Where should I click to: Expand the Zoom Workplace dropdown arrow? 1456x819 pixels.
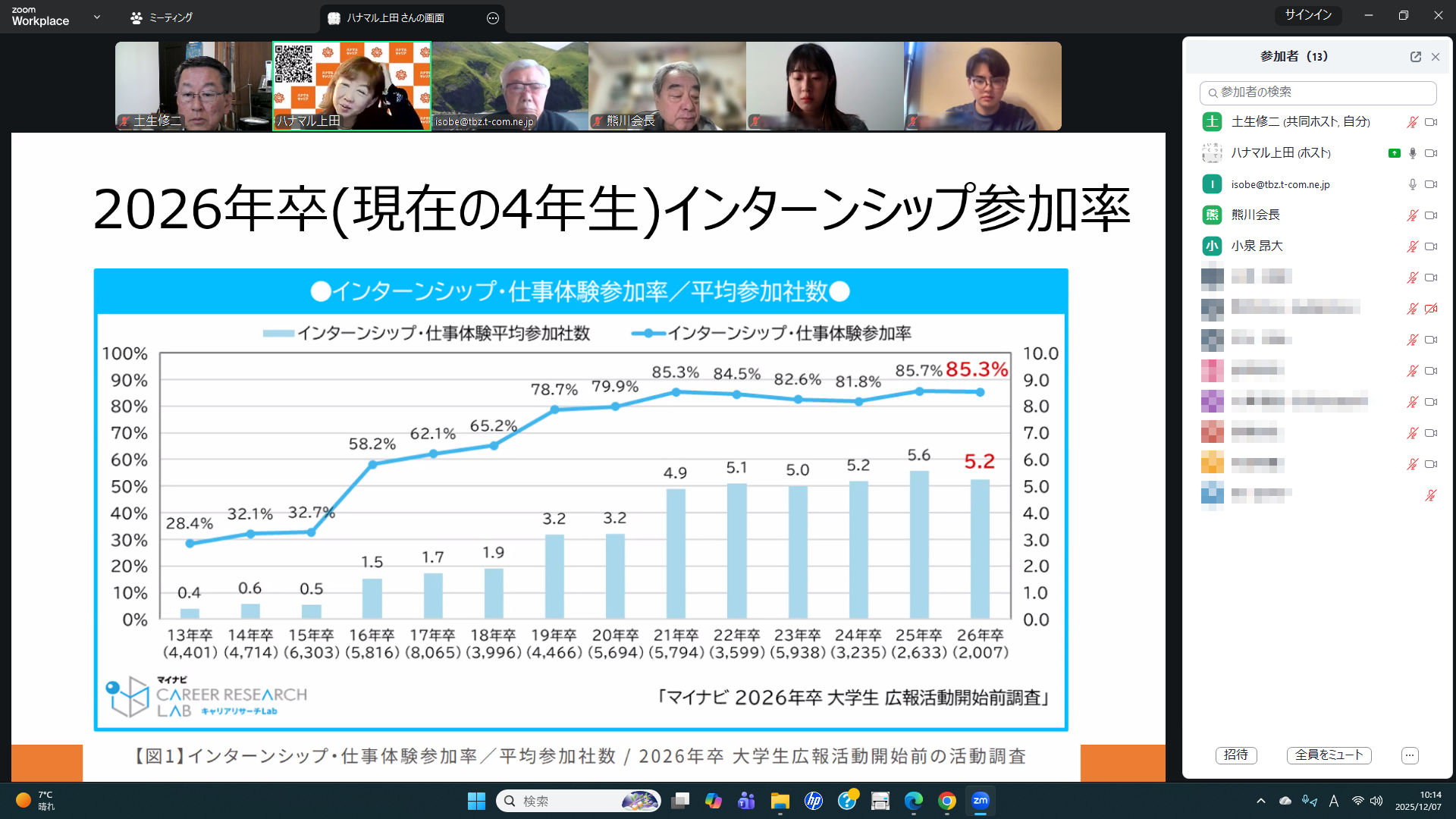[97, 17]
